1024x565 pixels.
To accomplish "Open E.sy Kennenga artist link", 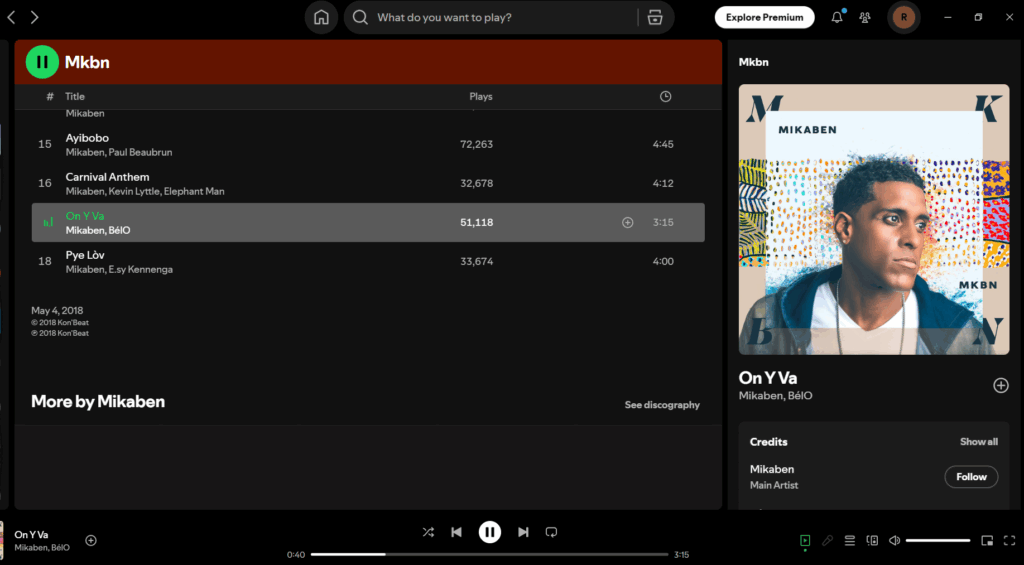I will [140, 270].
